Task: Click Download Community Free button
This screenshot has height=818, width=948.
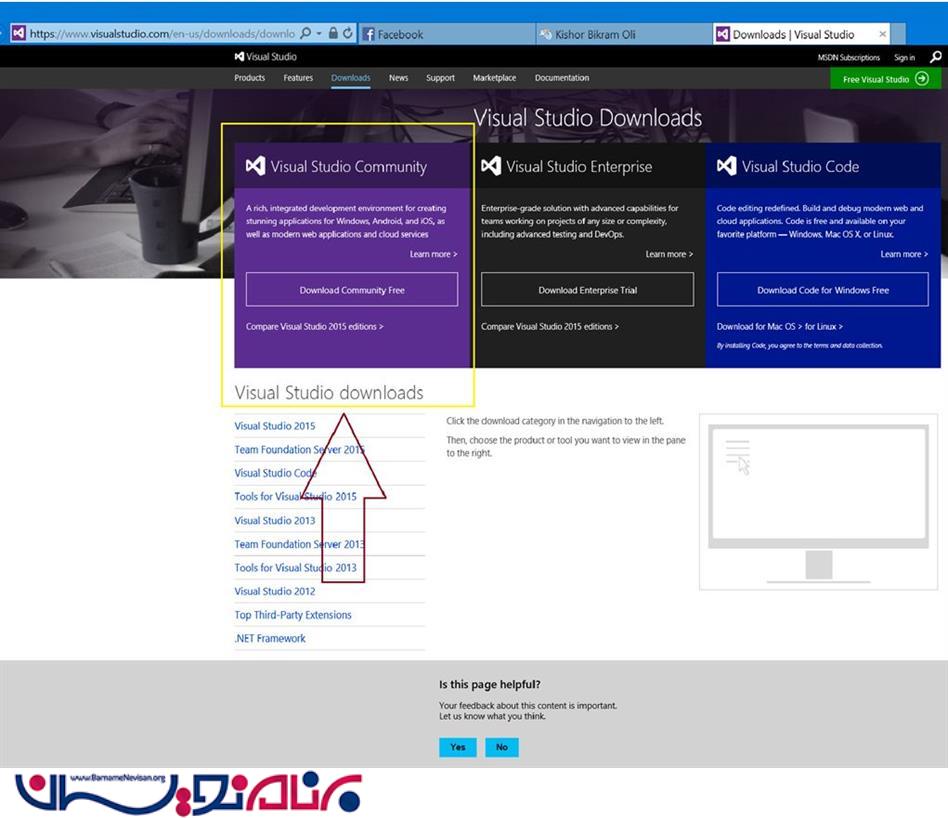Action: [352, 290]
